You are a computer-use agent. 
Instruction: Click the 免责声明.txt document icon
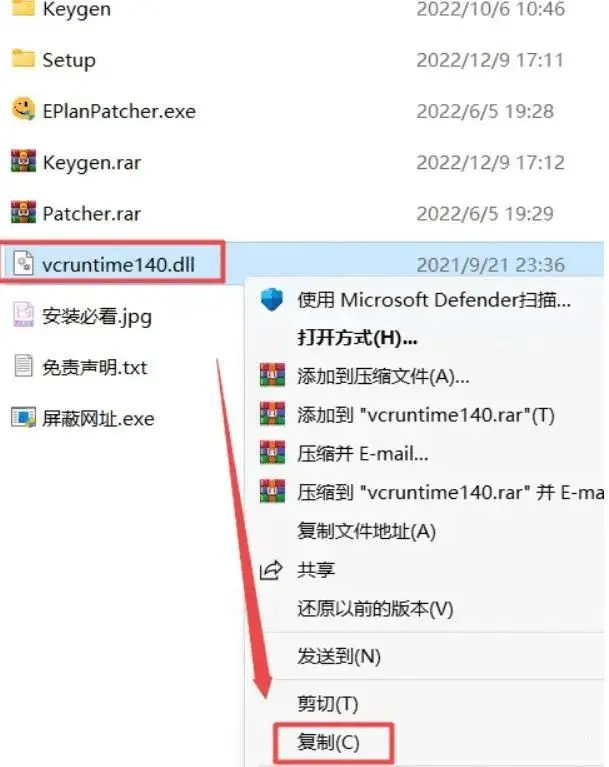[23, 365]
